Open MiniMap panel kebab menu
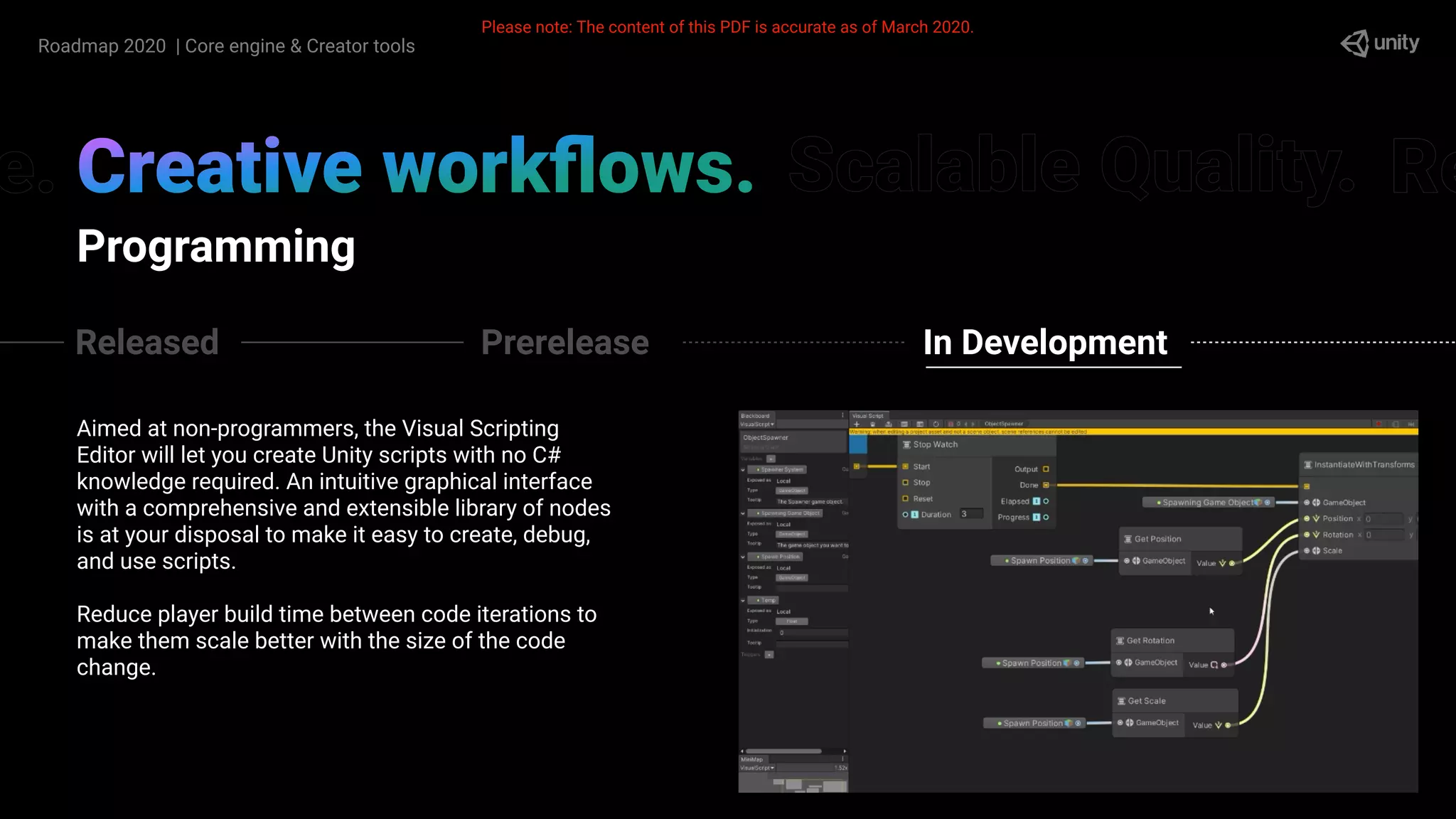The height and width of the screenshot is (819, 1456). [x=842, y=759]
